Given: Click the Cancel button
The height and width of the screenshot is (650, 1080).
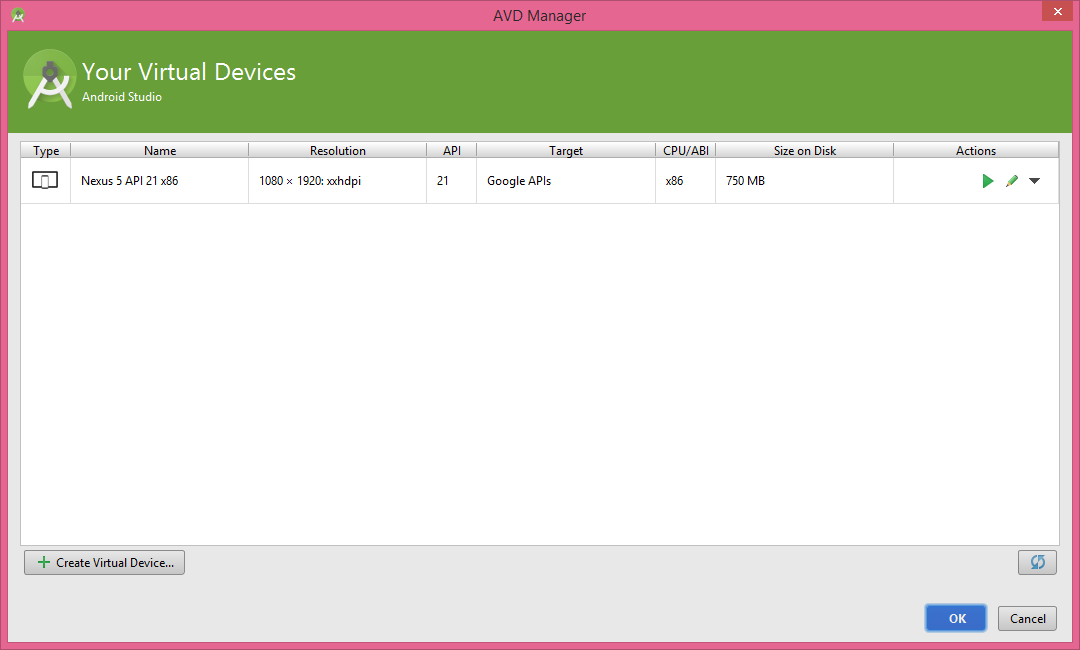Looking at the screenshot, I should (1028, 618).
